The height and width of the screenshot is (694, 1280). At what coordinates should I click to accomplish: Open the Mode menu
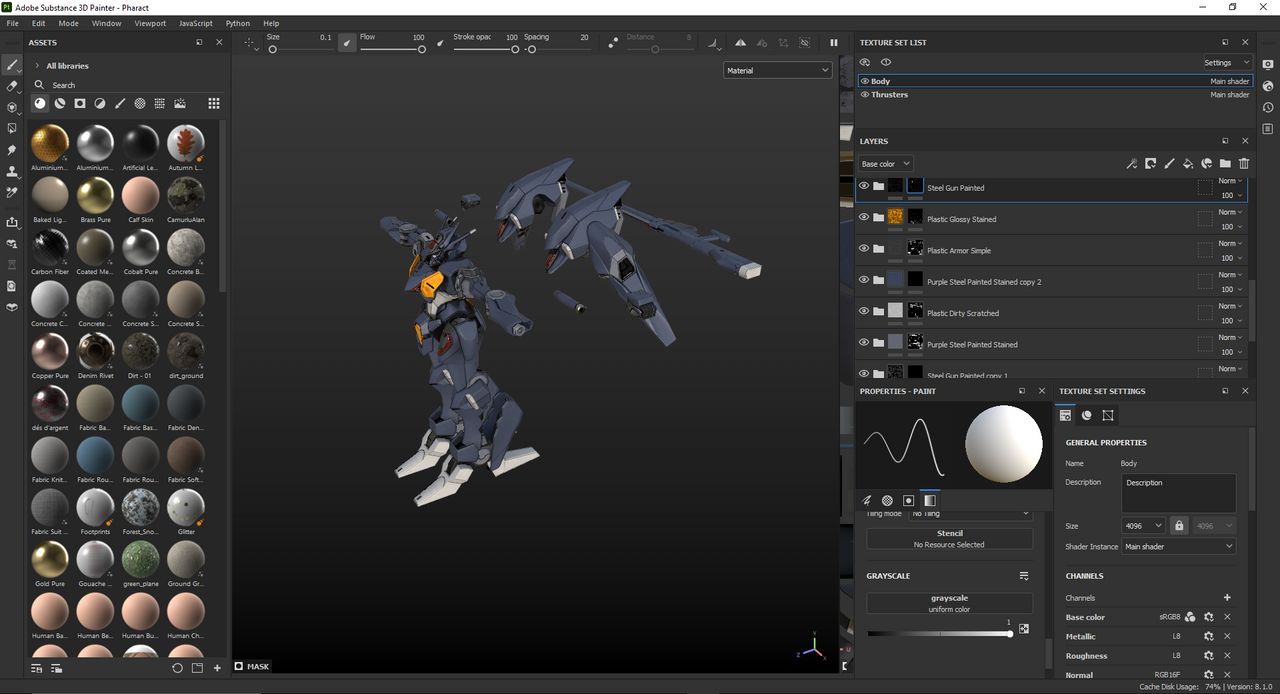coord(68,23)
